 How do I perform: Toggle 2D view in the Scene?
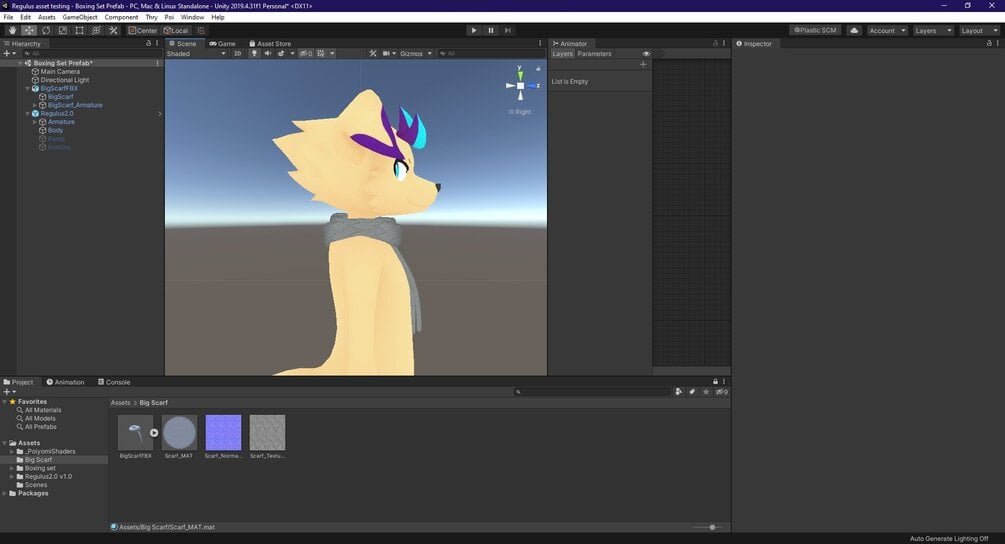[237, 54]
